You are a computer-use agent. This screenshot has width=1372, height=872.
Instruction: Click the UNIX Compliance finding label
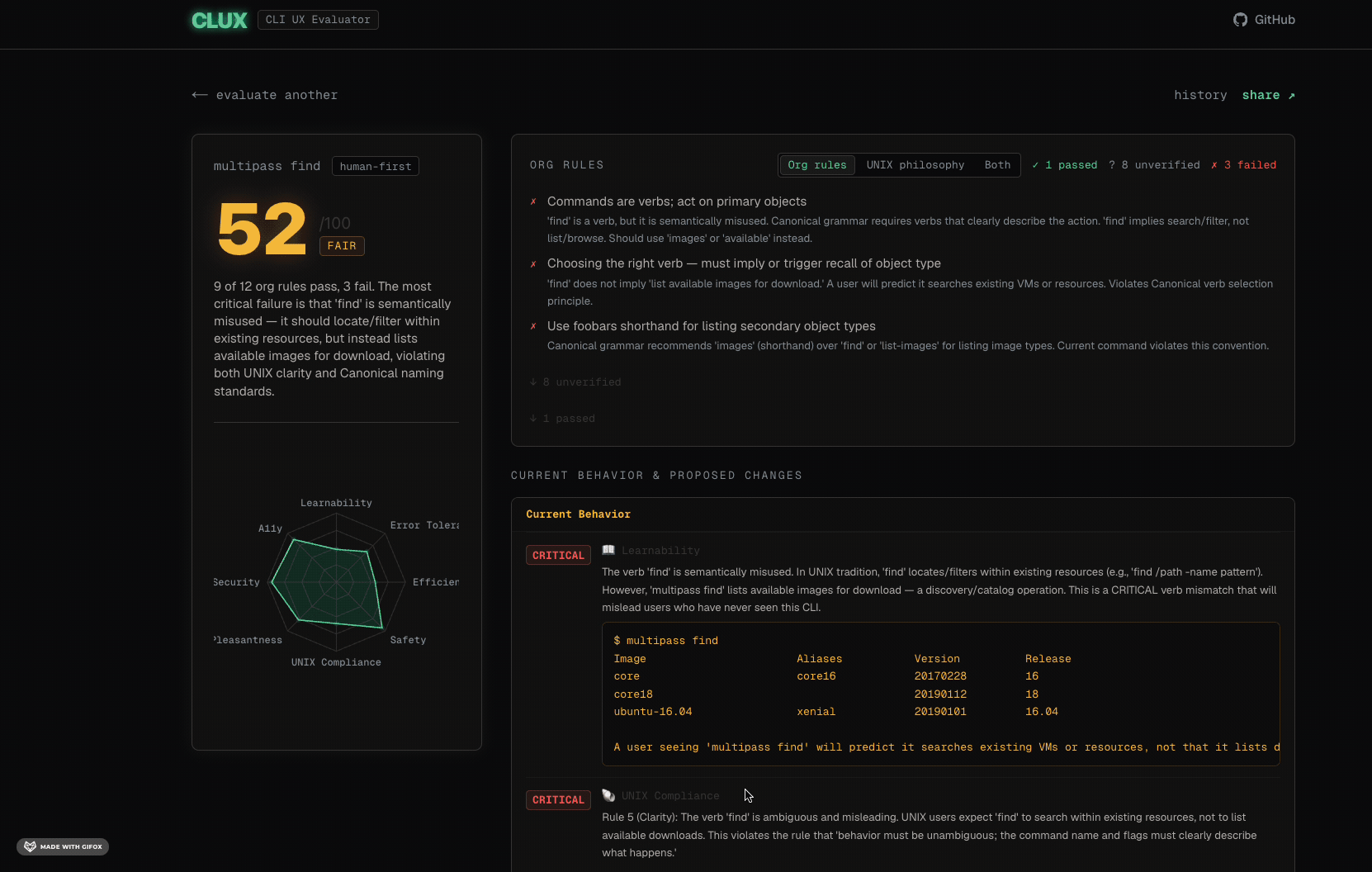[670, 796]
